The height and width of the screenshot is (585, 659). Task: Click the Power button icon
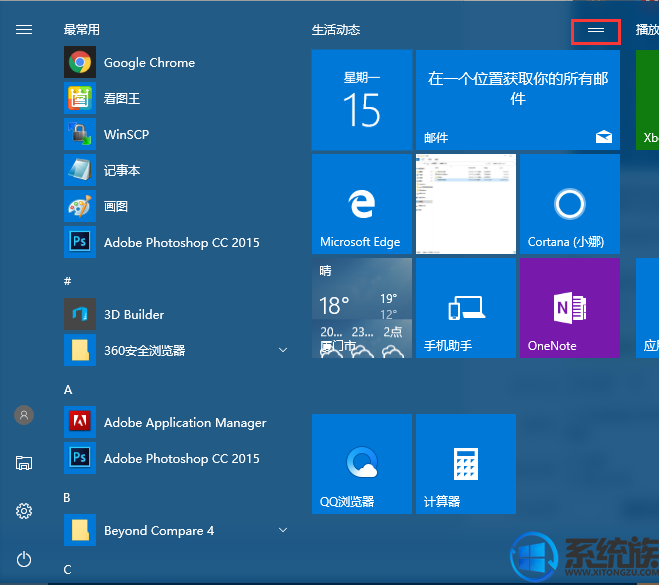pyautogui.click(x=24, y=559)
